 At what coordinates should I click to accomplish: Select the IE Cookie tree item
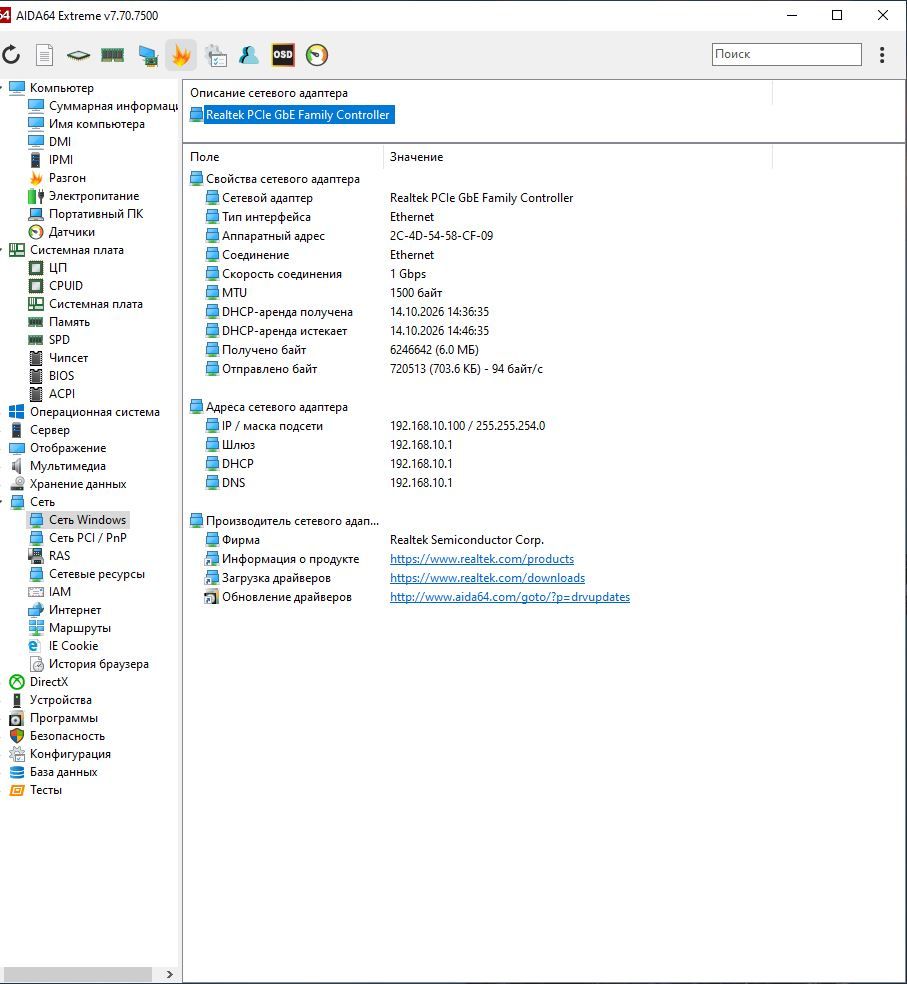tap(73, 646)
